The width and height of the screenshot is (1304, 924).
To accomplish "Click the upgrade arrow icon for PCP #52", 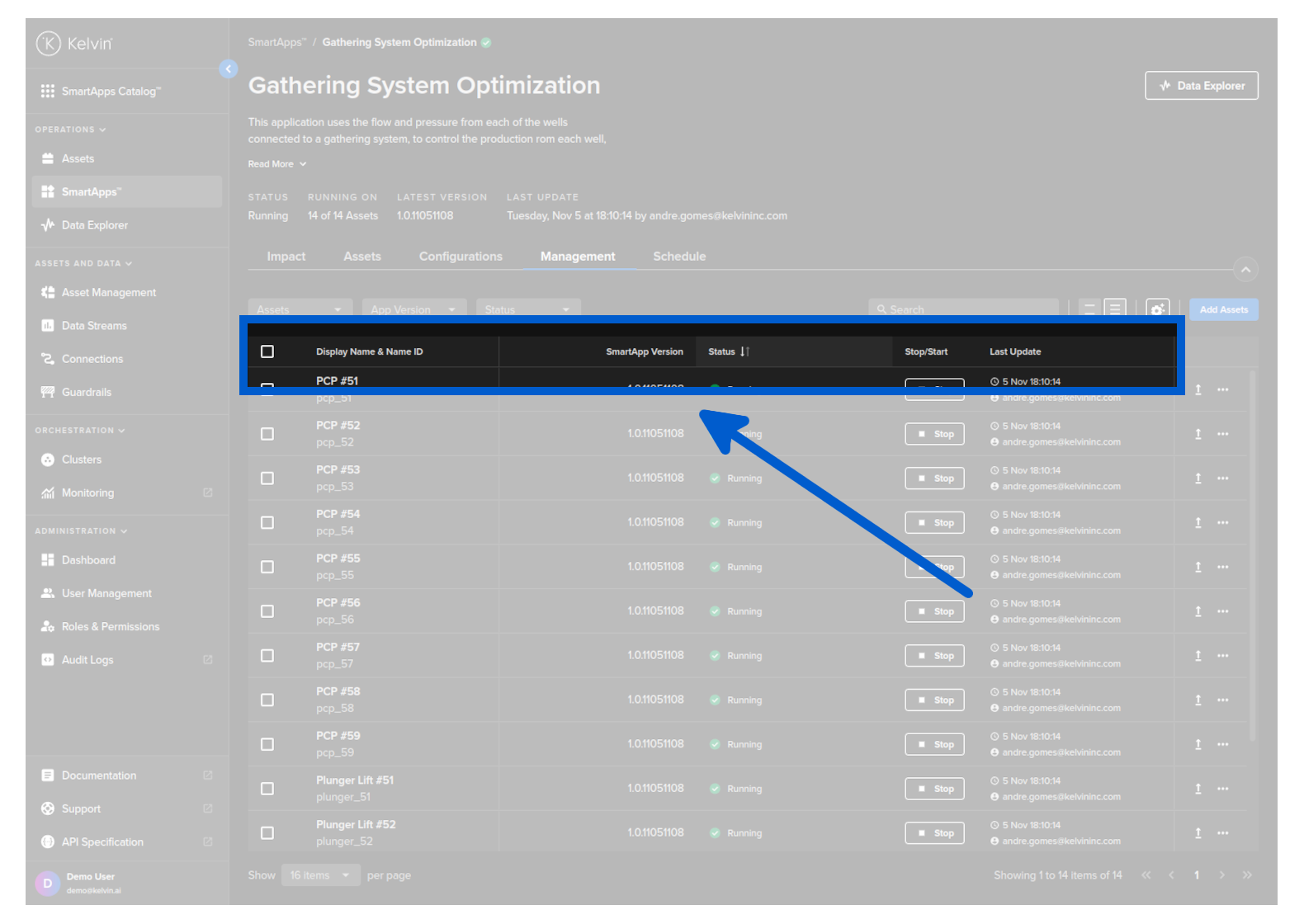I will click(x=1198, y=434).
